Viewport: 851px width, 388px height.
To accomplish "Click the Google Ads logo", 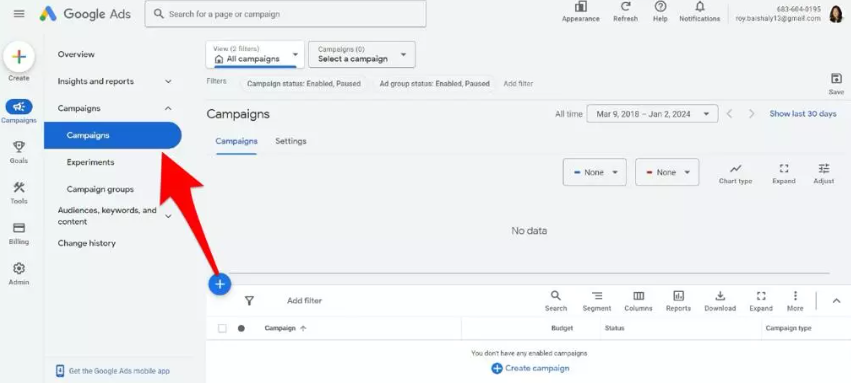I will coord(85,14).
